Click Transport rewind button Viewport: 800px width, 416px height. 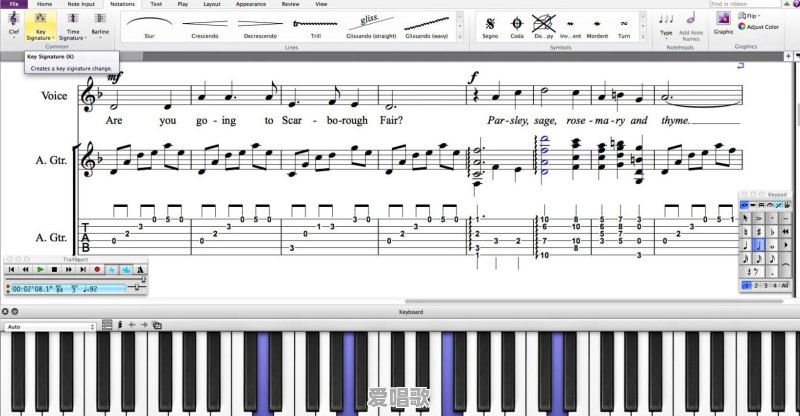coord(26,270)
